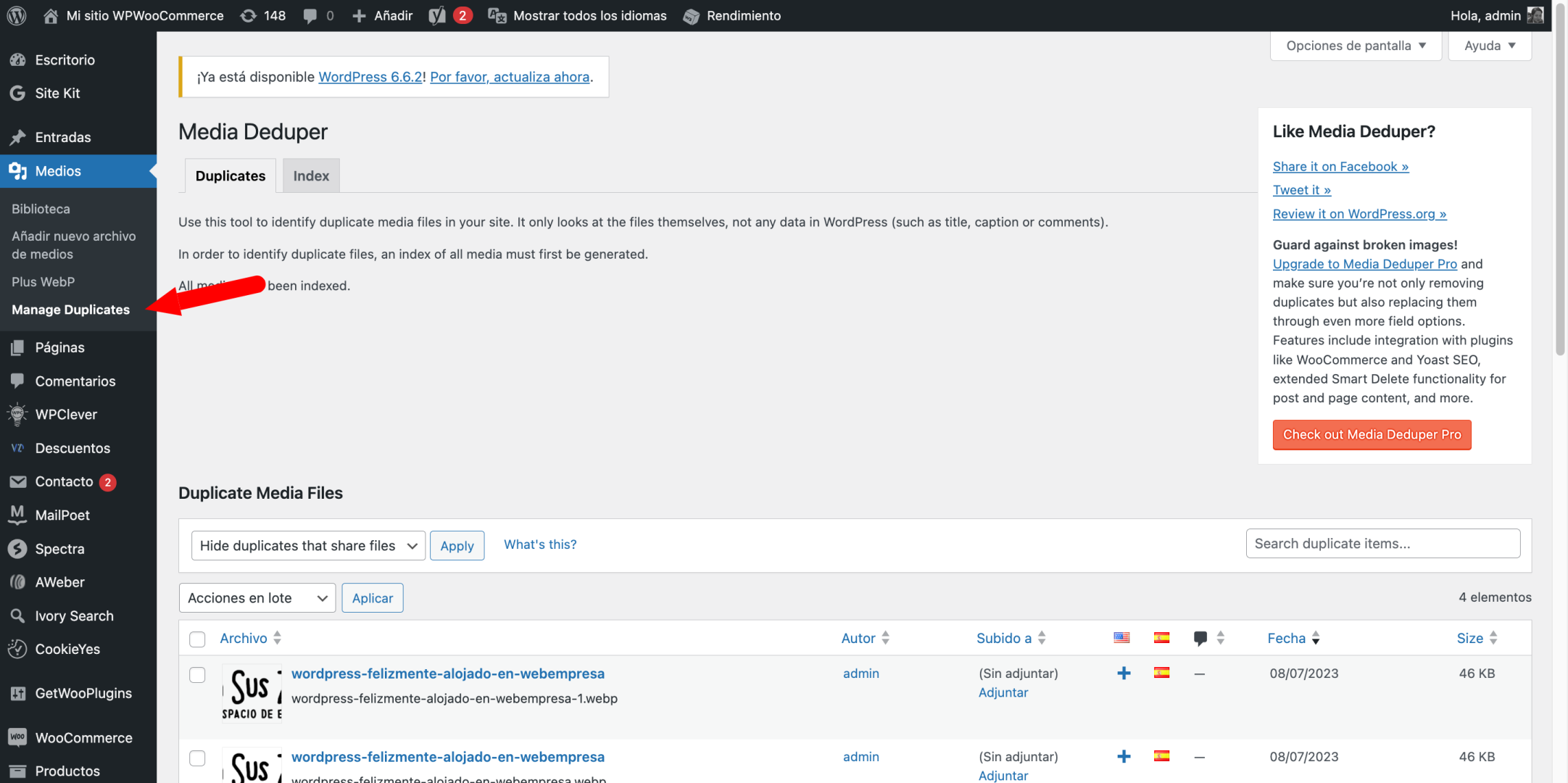
Task: Click the What's this? link
Action: point(540,544)
